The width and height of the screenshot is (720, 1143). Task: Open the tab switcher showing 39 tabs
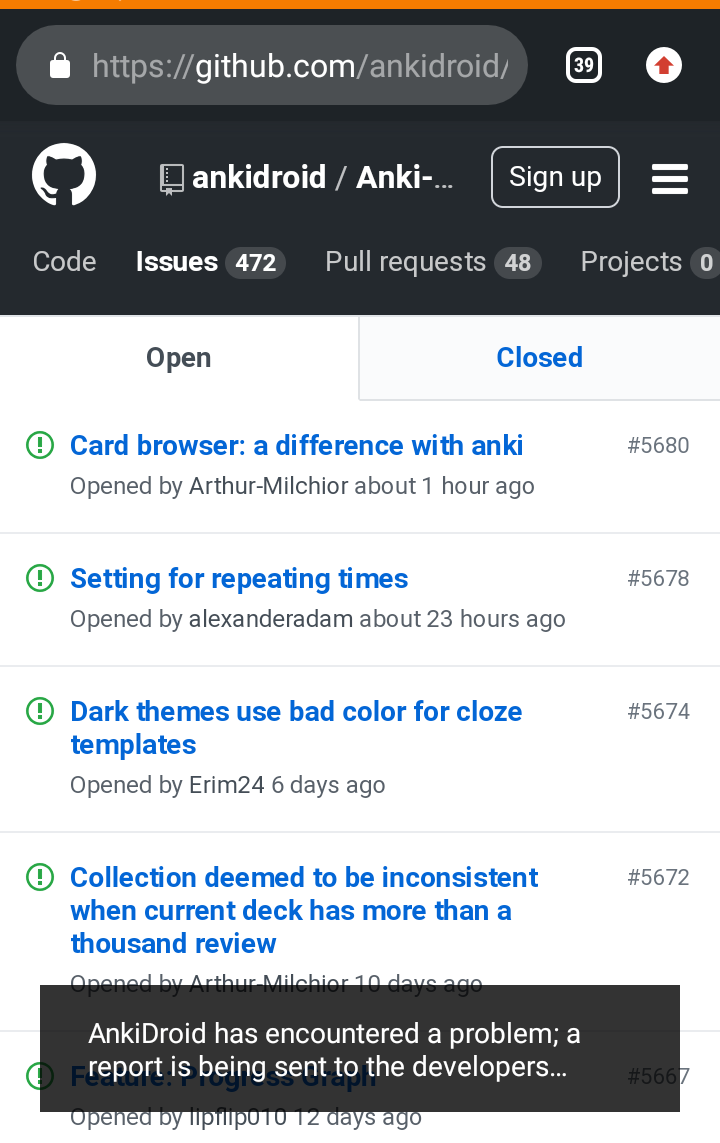point(584,66)
